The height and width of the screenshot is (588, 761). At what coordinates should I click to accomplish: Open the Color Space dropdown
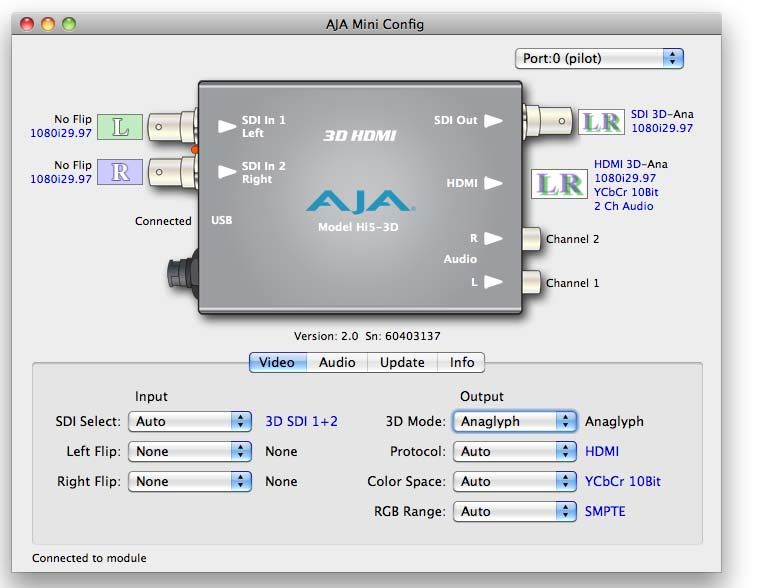coord(515,481)
